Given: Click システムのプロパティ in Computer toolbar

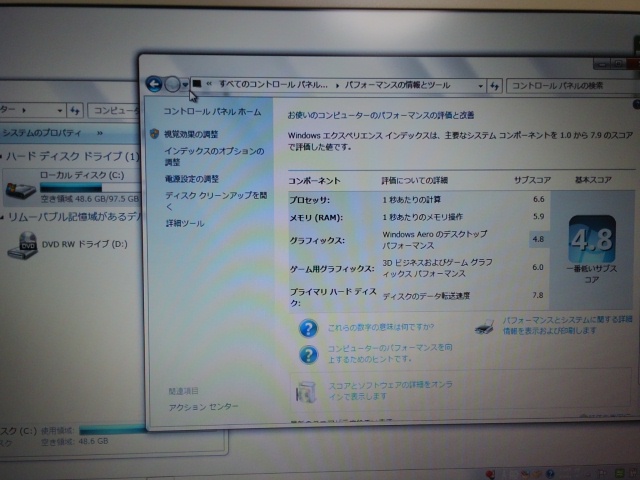Looking at the screenshot, I should 41,133.
